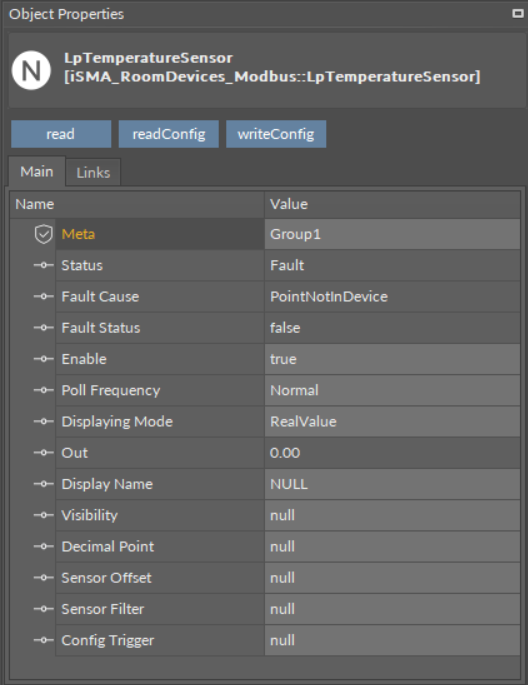This screenshot has width=528, height=685.
Task: Edit the Display Name NULL field
Action: point(392,484)
